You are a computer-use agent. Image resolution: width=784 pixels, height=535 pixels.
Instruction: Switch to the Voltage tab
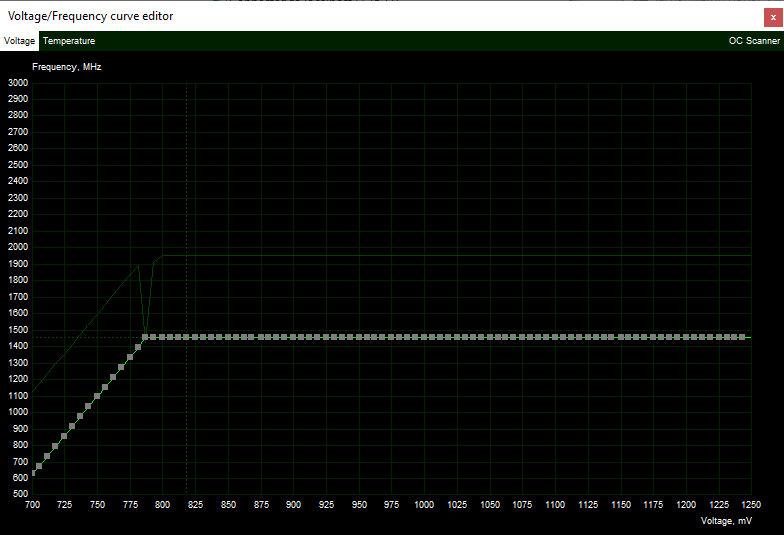point(19,41)
